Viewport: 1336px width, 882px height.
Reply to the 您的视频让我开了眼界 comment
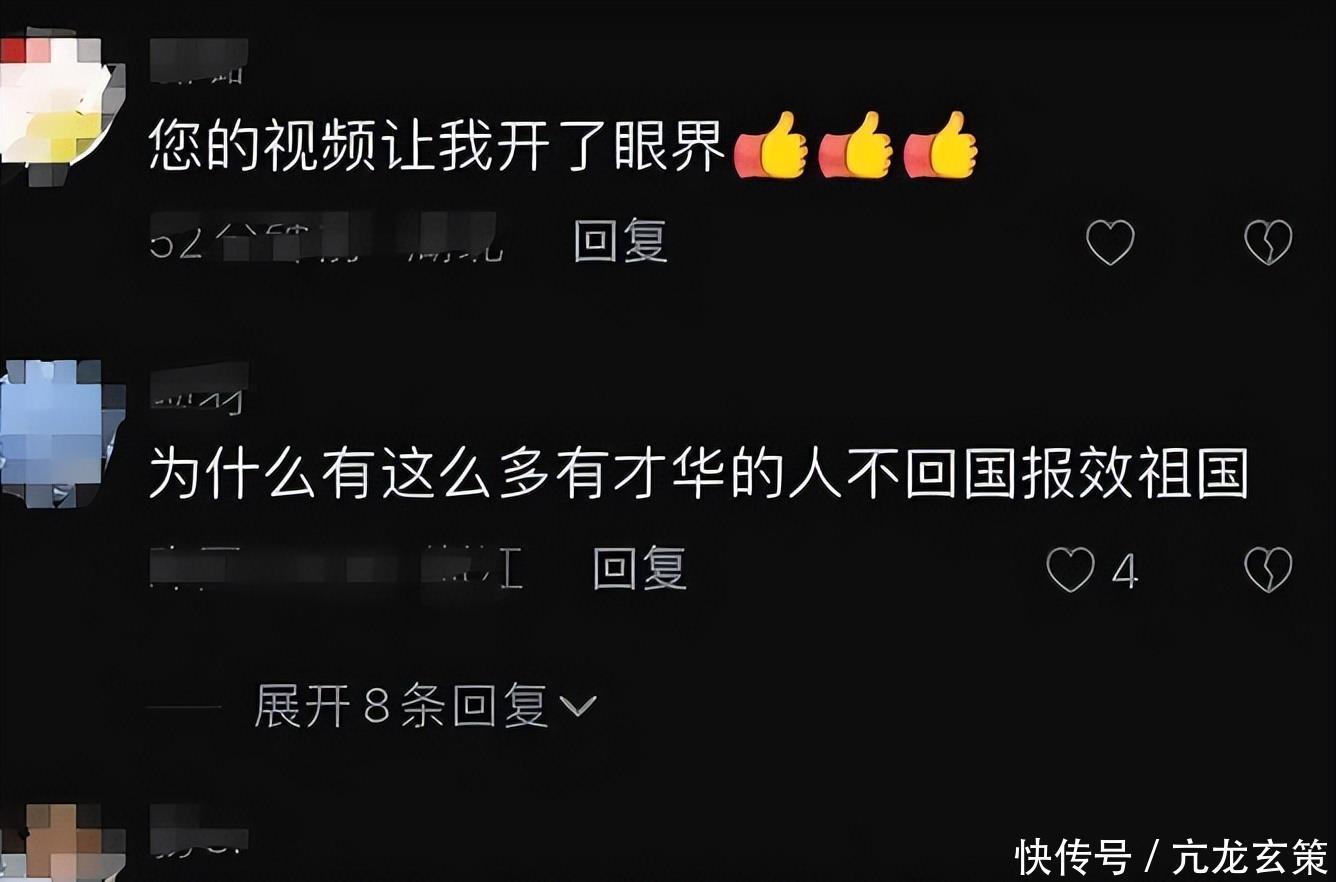tap(620, 241)
